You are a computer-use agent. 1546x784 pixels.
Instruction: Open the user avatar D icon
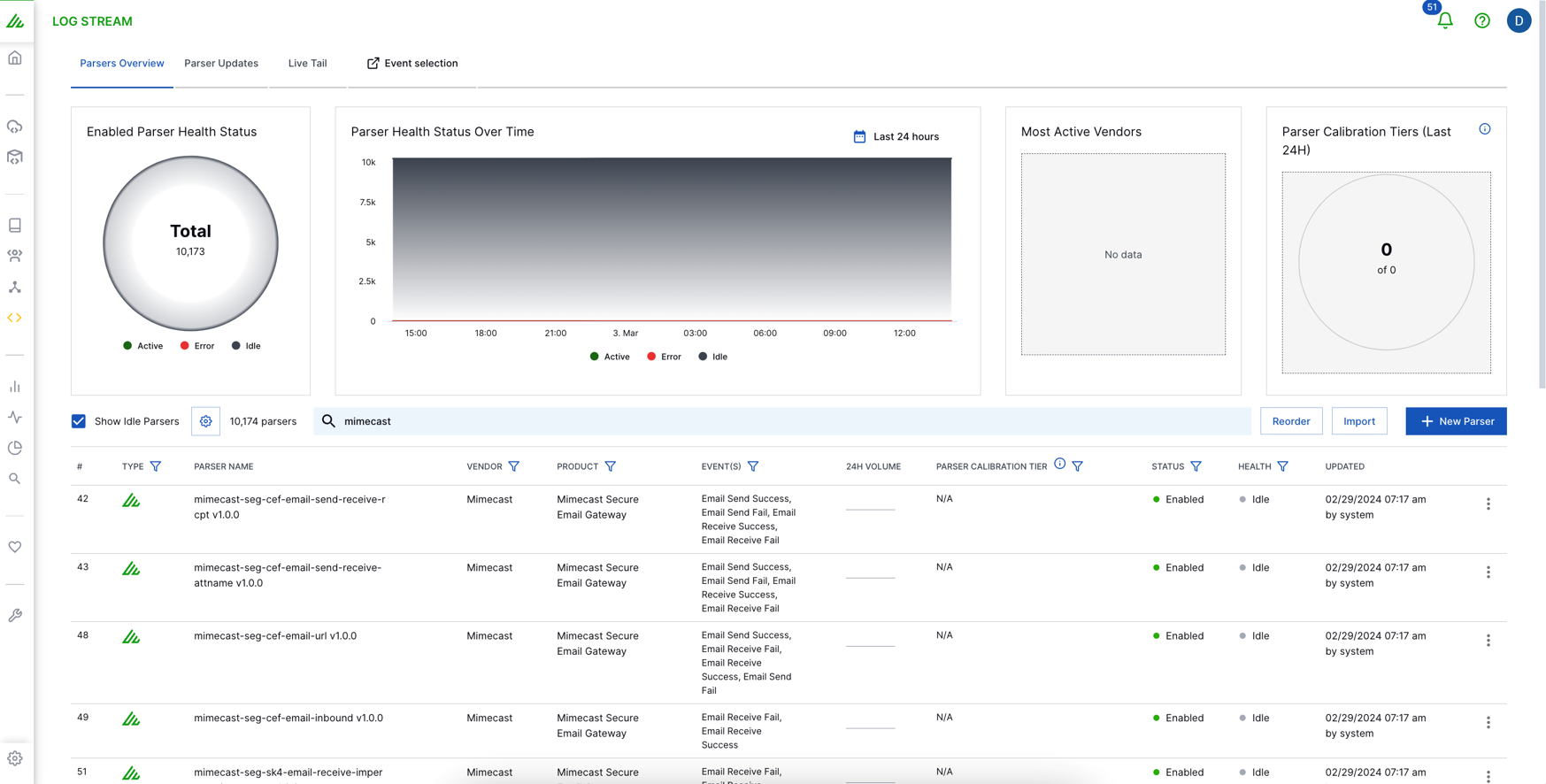tap(1519, 20)
